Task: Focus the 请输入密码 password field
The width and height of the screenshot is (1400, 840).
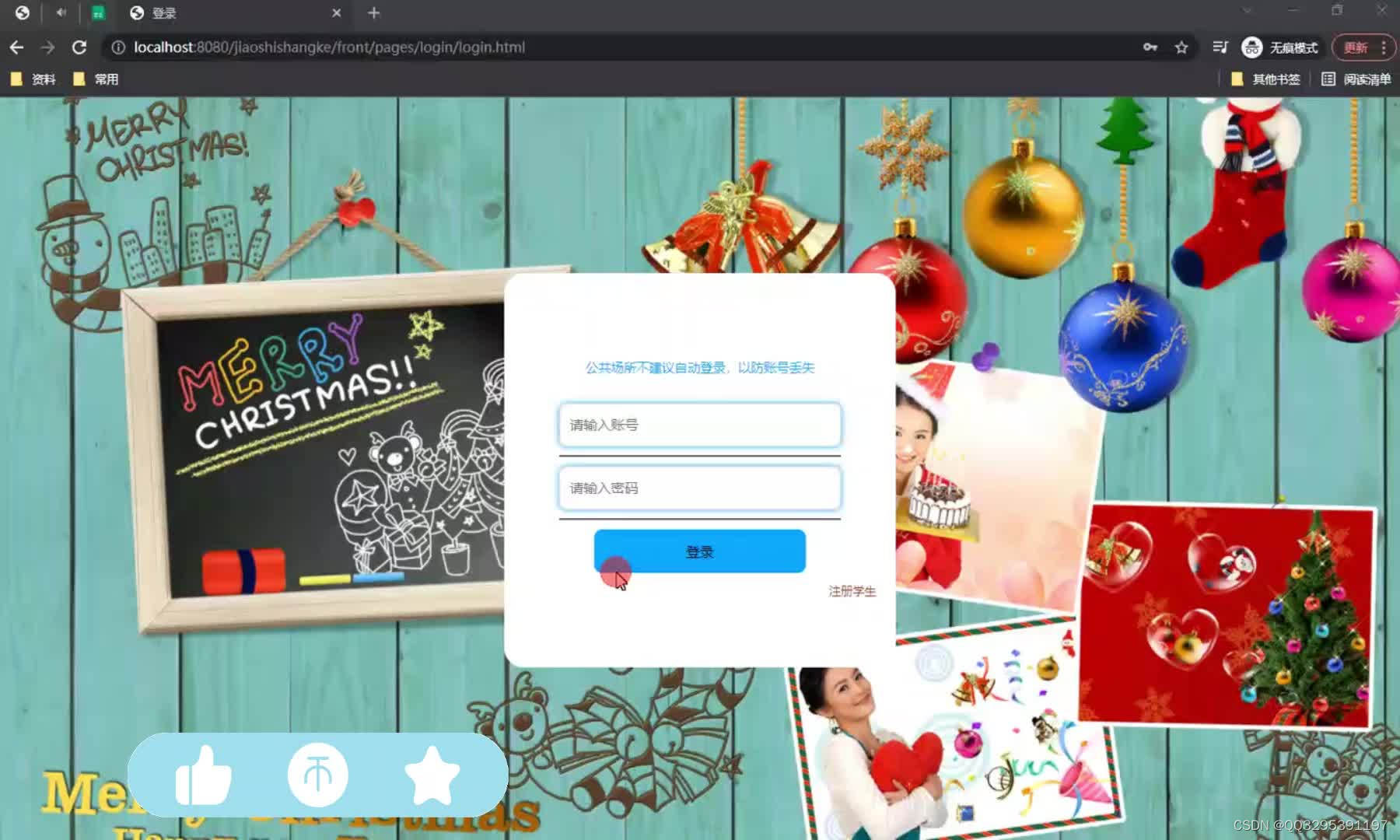Action: 699,488
